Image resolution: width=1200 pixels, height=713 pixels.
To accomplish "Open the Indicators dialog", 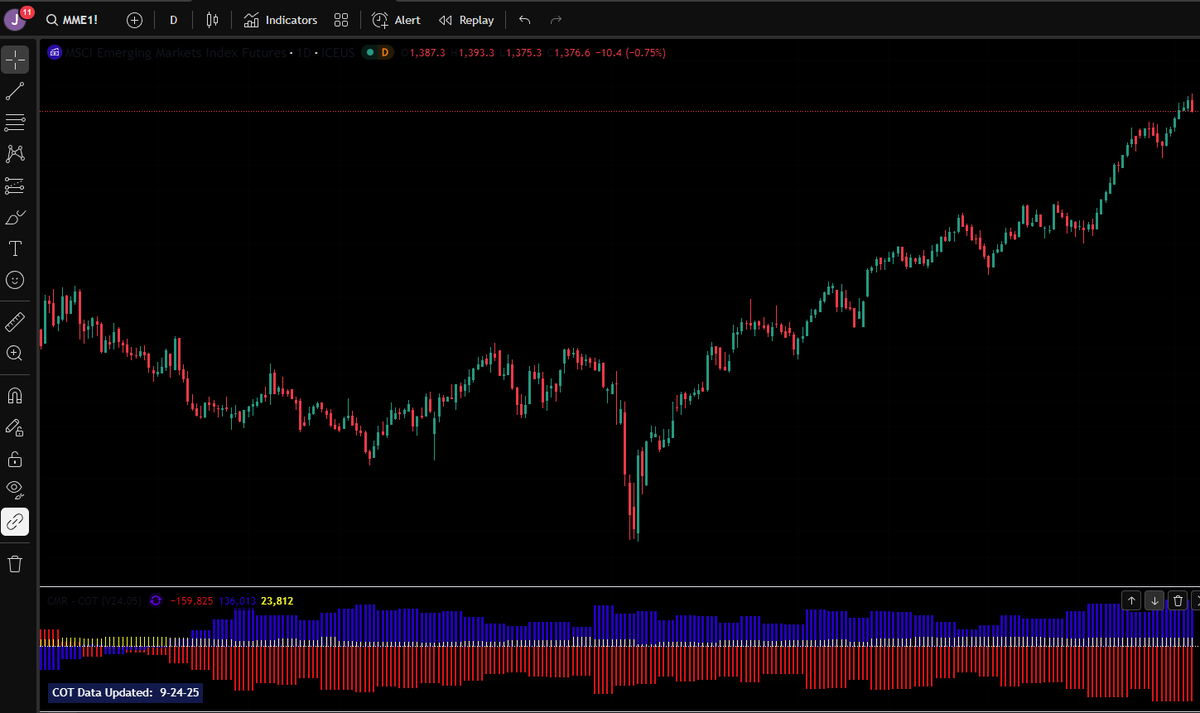I will pyautogui.click(x=281, y=20).
